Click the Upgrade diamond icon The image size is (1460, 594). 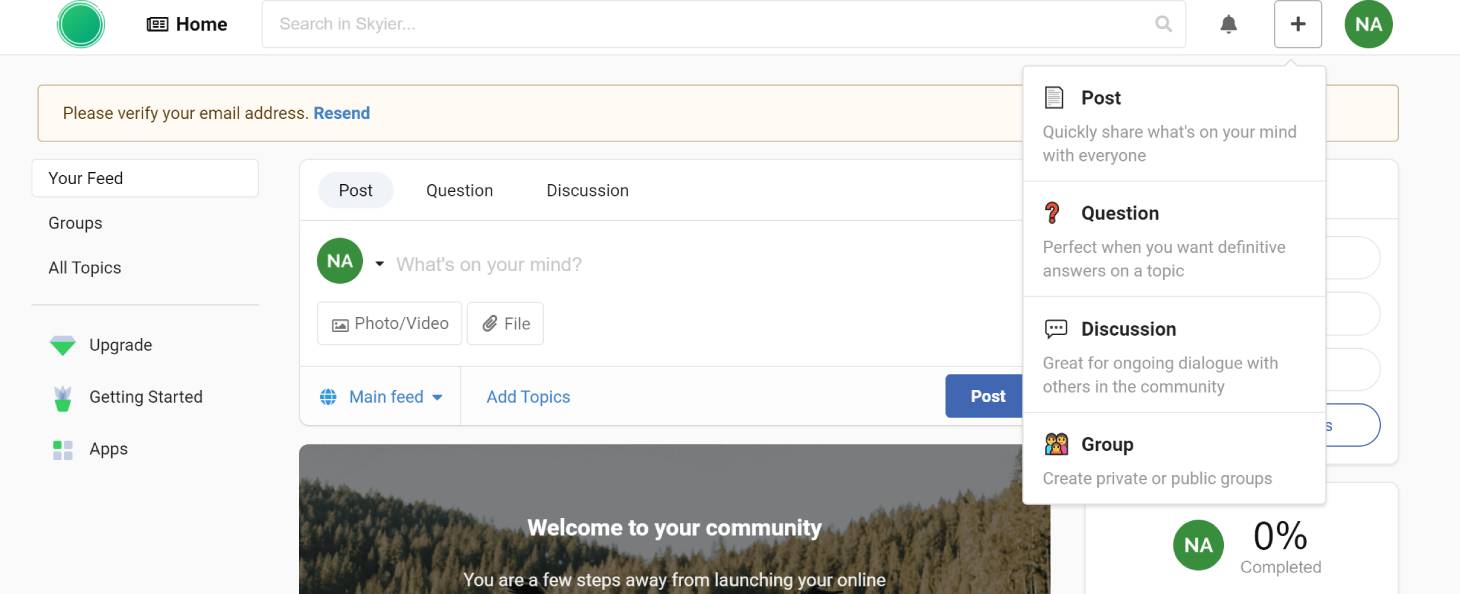(63, 346)
